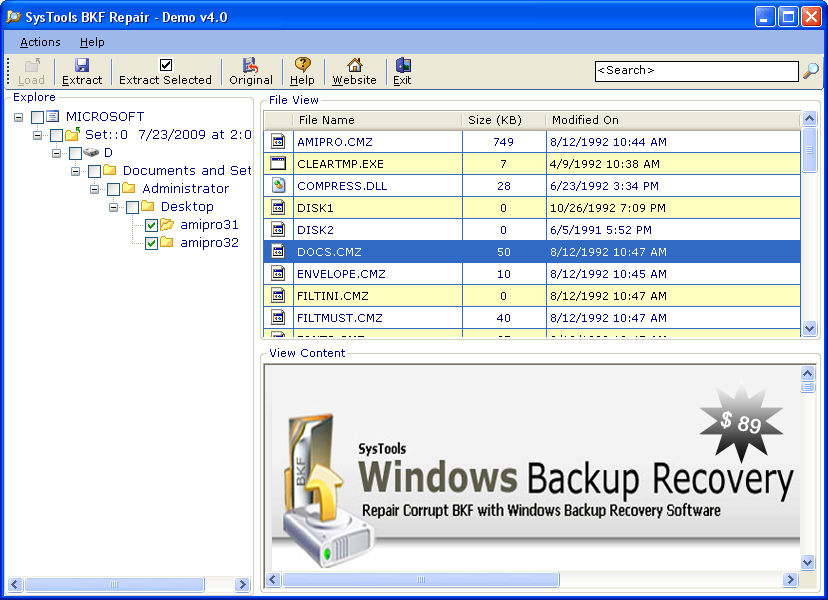
Task: Click the Original toolbar icon
Action: pos(250,65)
